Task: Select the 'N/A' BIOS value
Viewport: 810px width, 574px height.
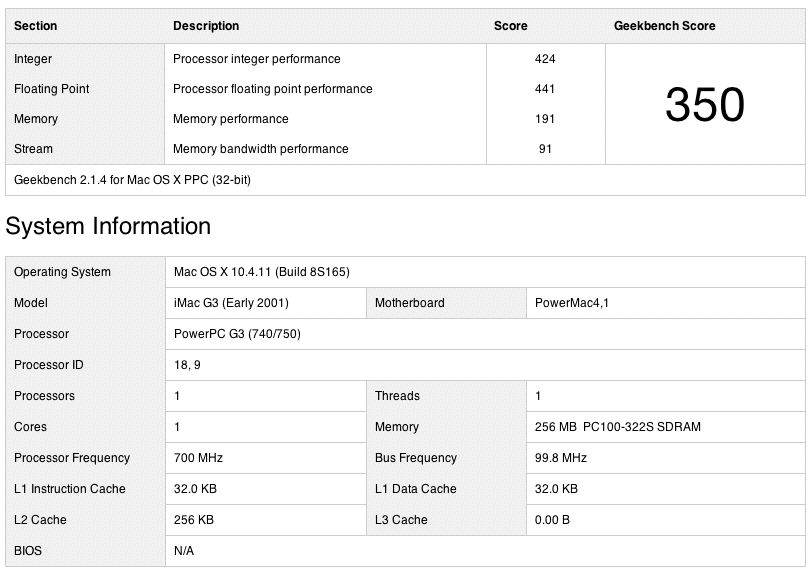Action: coord(184,551)
